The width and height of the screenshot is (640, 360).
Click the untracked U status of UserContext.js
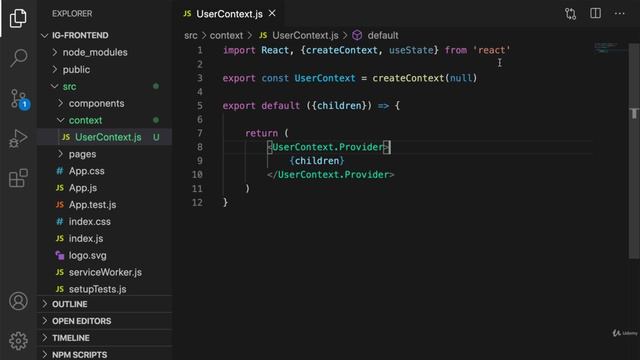tap(156, 137)
